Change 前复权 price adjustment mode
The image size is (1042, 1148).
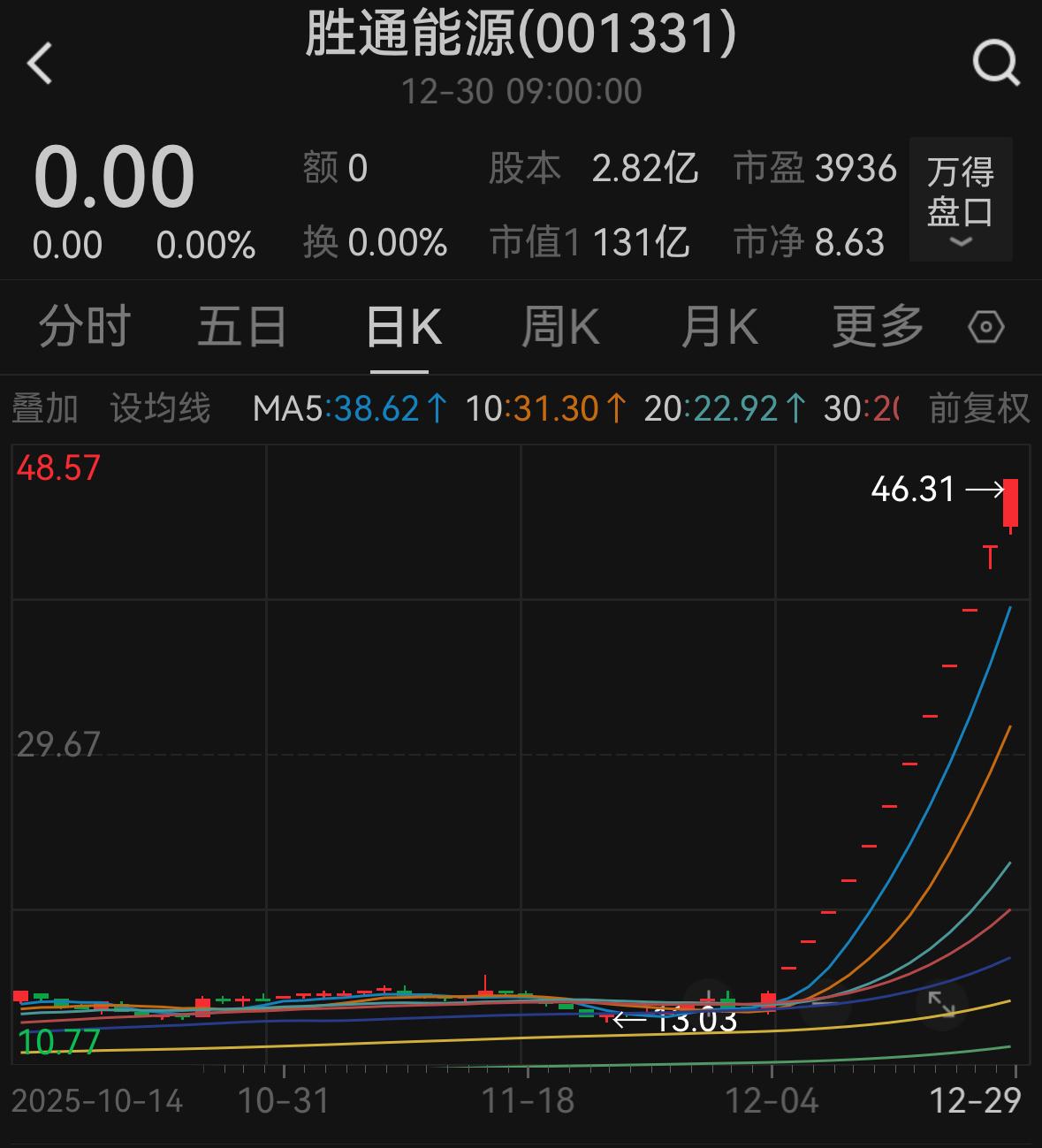pyautogui.click(x=978, y=408)
